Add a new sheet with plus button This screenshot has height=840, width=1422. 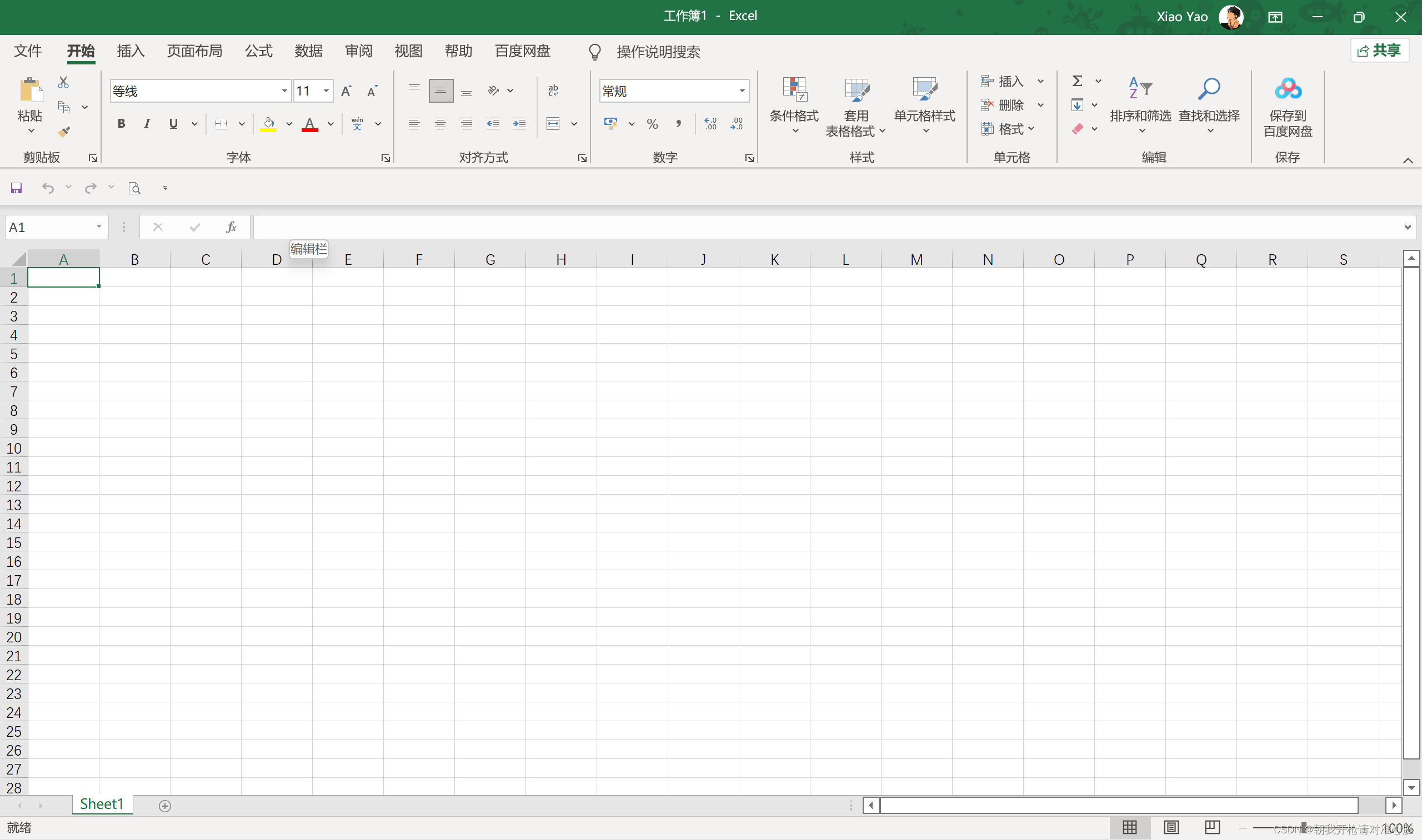click(x=165, y=806)
